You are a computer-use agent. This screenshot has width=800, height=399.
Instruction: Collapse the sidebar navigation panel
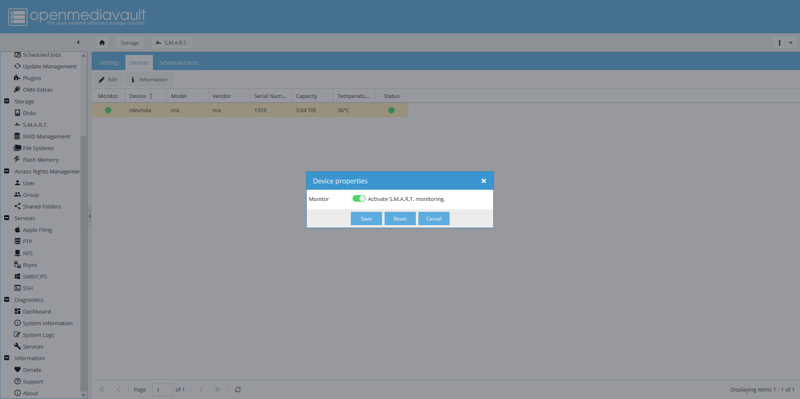[x=78, y=42]
